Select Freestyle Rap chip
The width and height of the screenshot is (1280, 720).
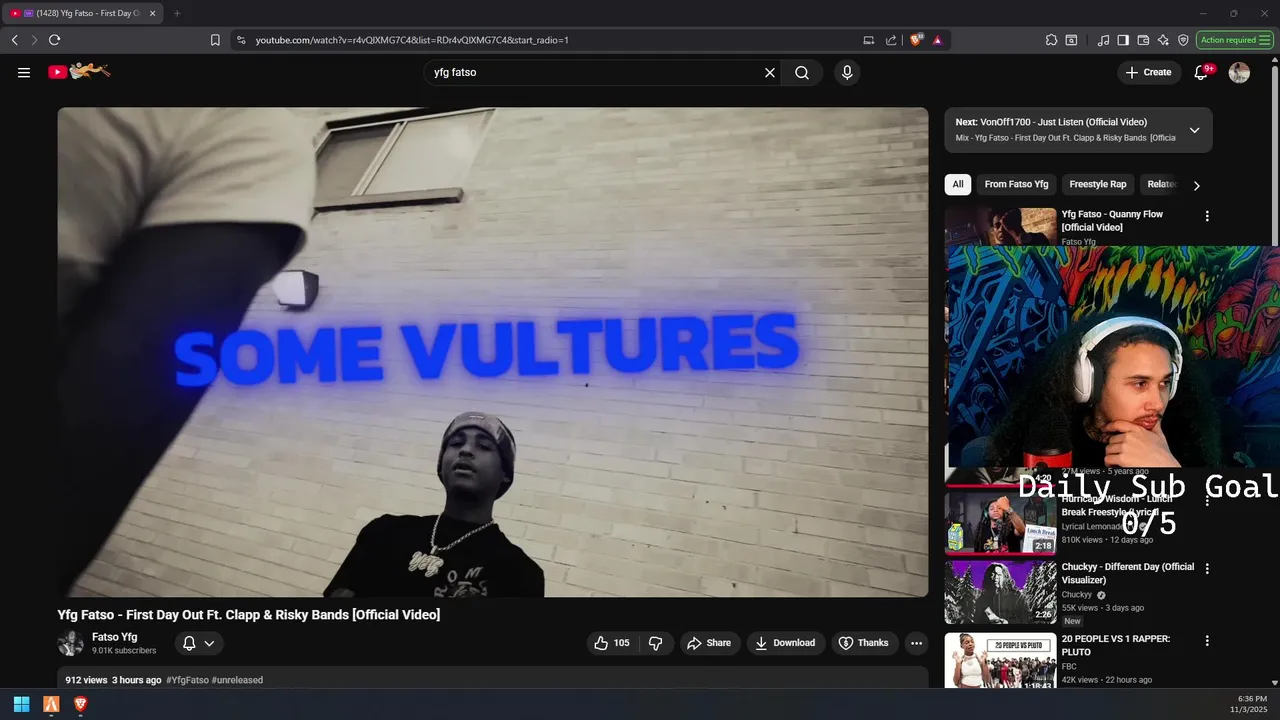(x=1097, y=184)
